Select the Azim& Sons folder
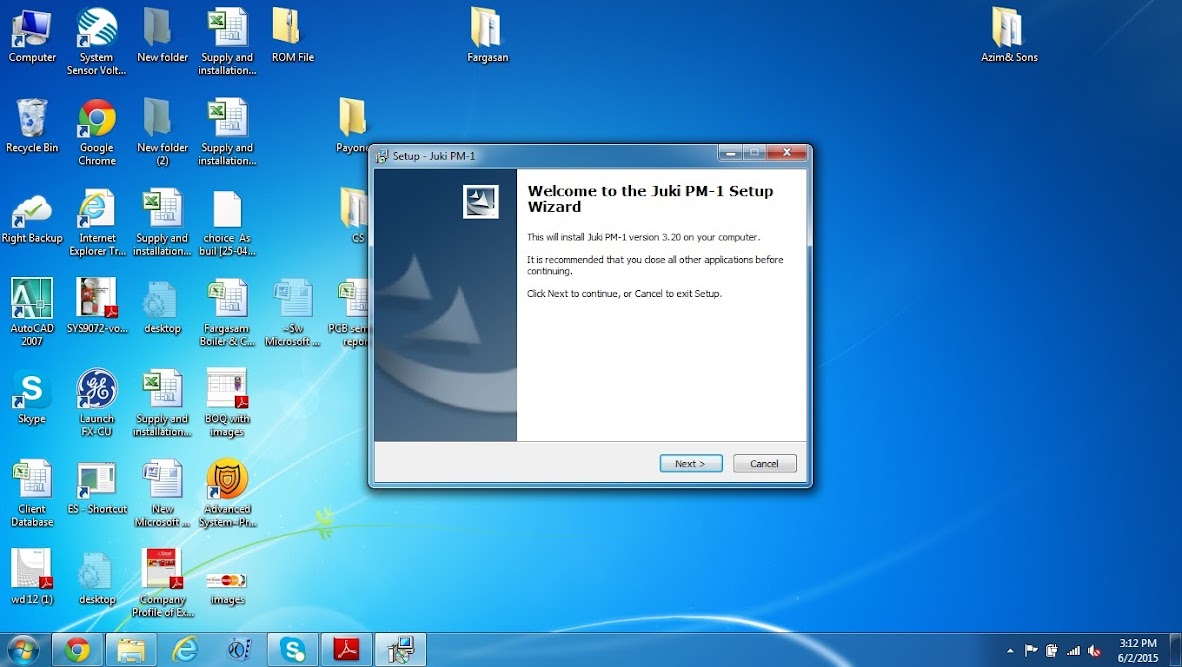This screenshot has height=667, width=1182. [1009, 36]
